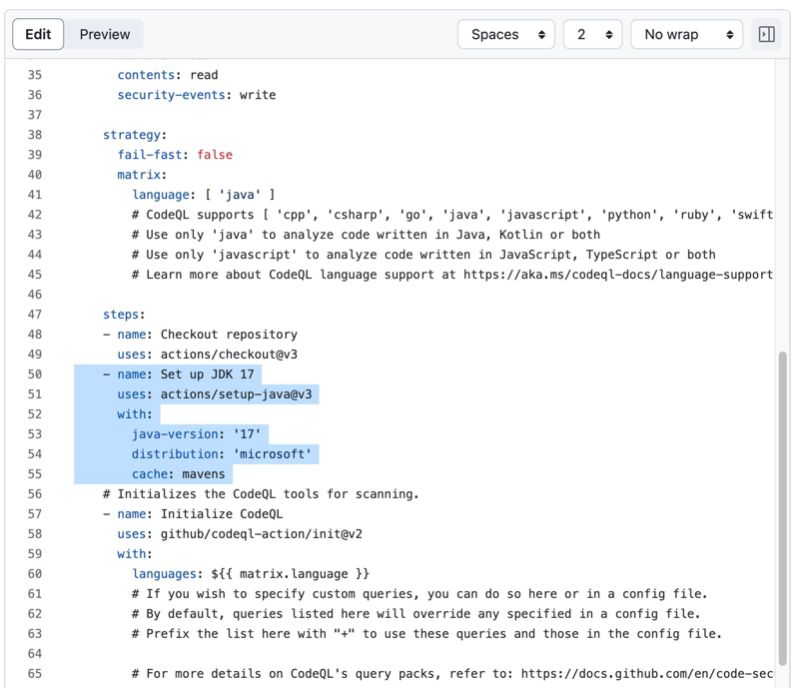Image resolution: width=800 pixels, height=688 pixels.
Task: Open the Spaces indent mode dropdown
Action: pyautogui.click(x=505, y=34)
